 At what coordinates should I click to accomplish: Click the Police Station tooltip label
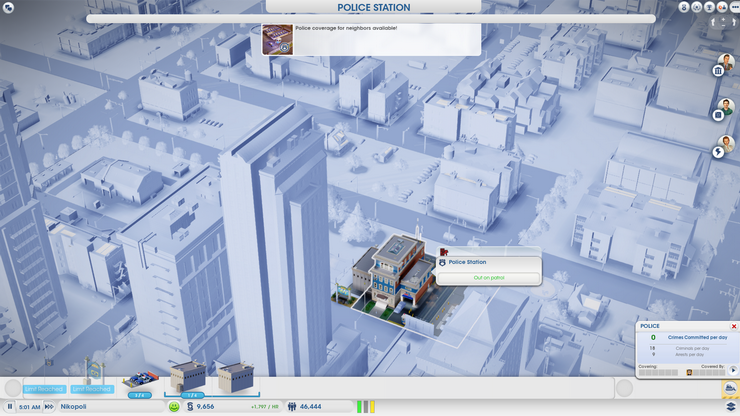coord(467,262)
